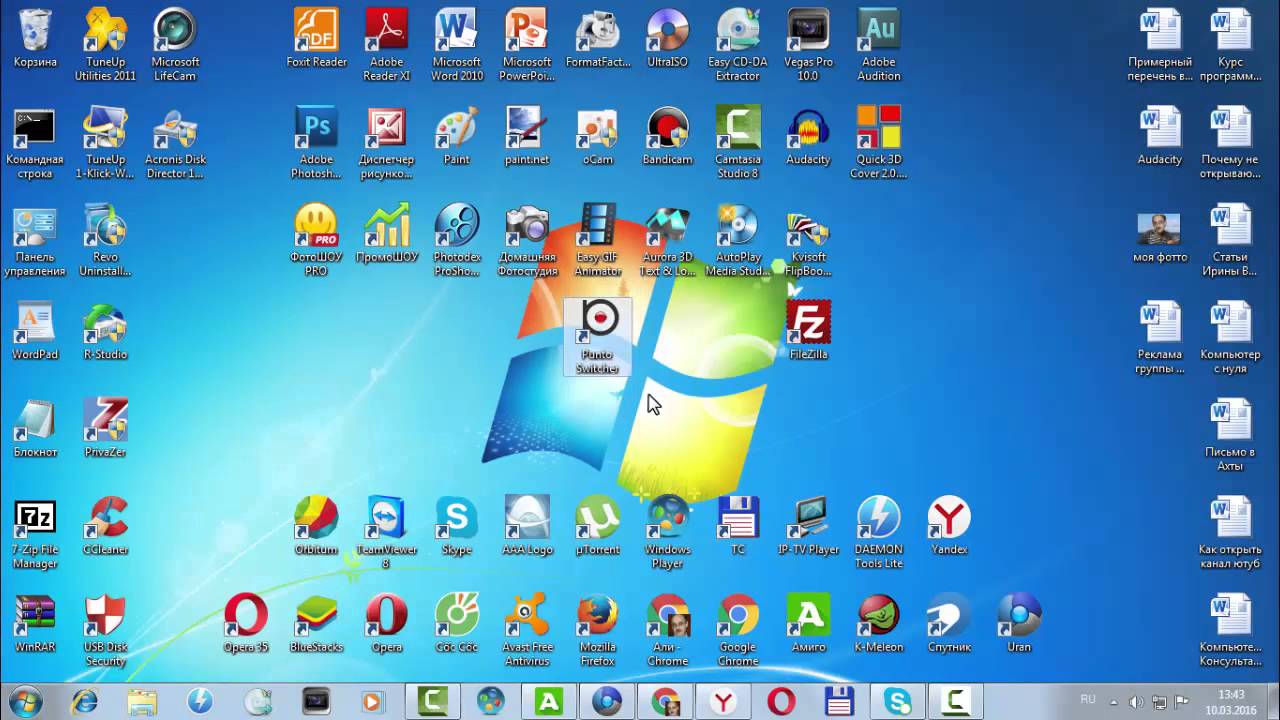Viewport: 1280px width, 720px height.
Task: Launch Camtasia Studio 8 desktop shortcut
Action: tap(738, 142)
